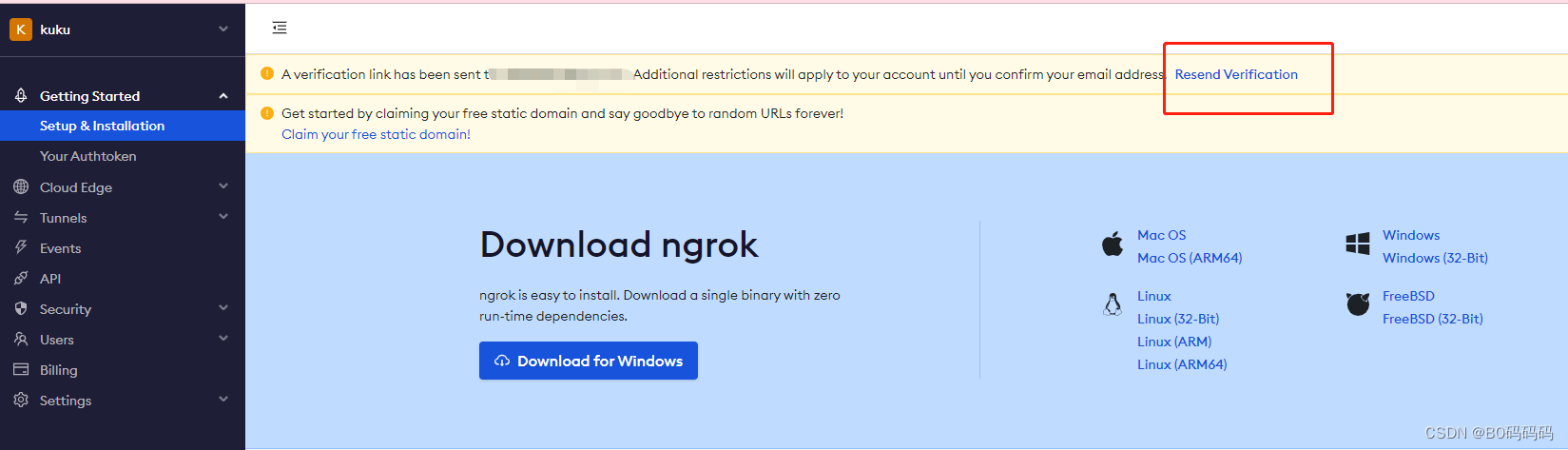The width and height of the screenshot is (1568, 450).
Task: Download the Mac OS (ARM64) version
Action: [1190, 258]
